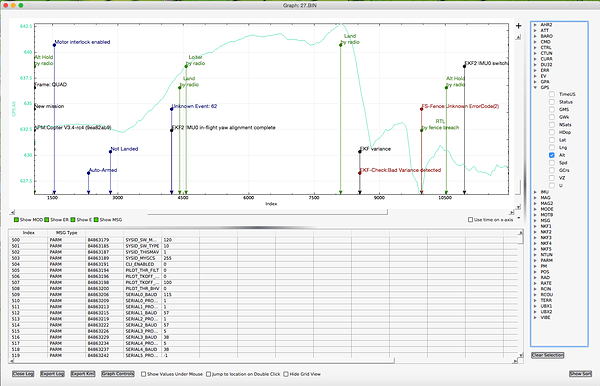Check the GPS Lat checkbox

click(x=552, y=140)
